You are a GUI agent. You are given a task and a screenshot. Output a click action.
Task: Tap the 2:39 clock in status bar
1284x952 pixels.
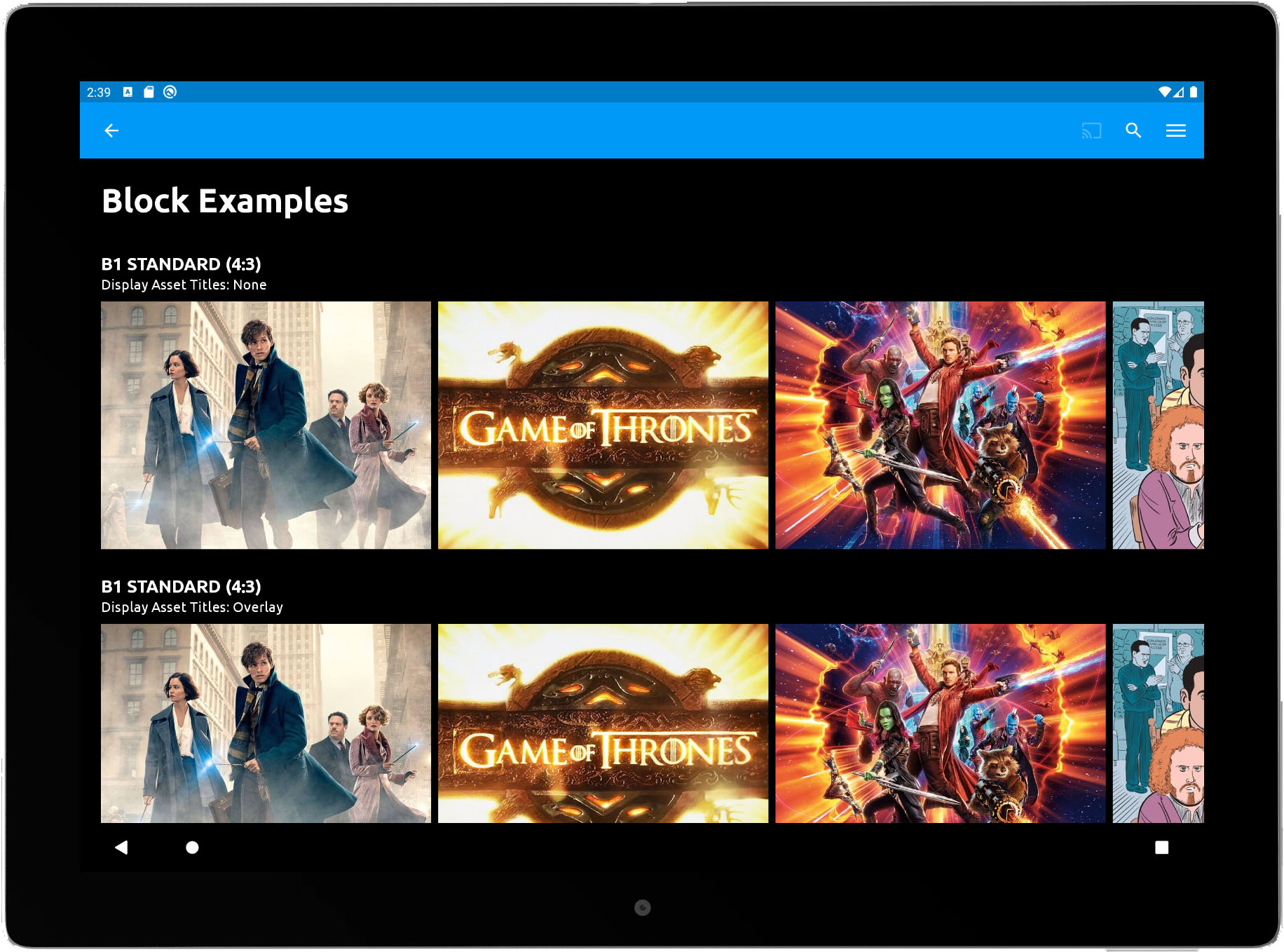pyautogui.click(x=99, y=93)
